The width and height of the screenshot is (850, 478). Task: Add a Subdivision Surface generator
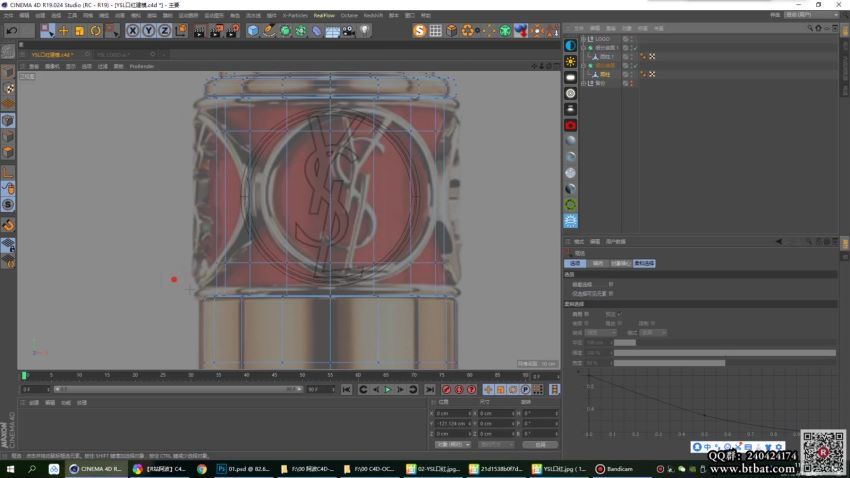coord(285,31)
